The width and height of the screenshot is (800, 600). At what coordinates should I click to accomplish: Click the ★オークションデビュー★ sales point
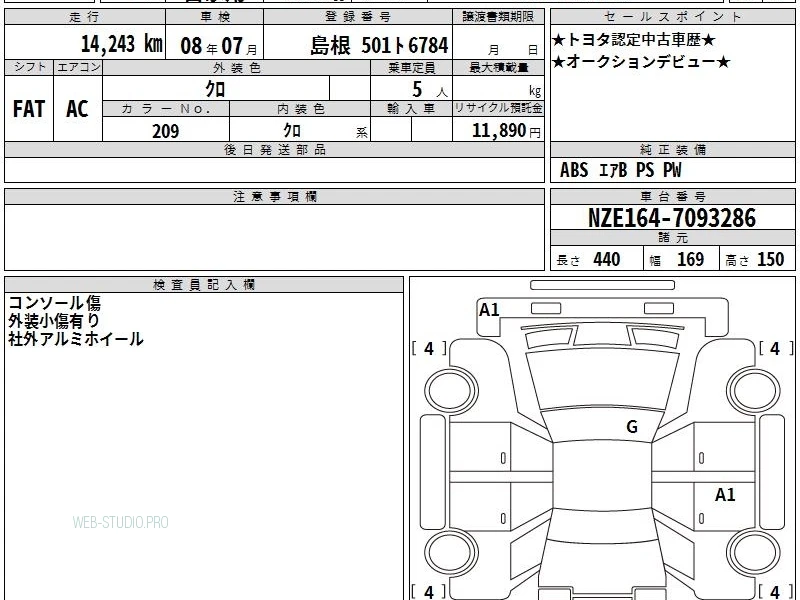click(x=641, y=62)
